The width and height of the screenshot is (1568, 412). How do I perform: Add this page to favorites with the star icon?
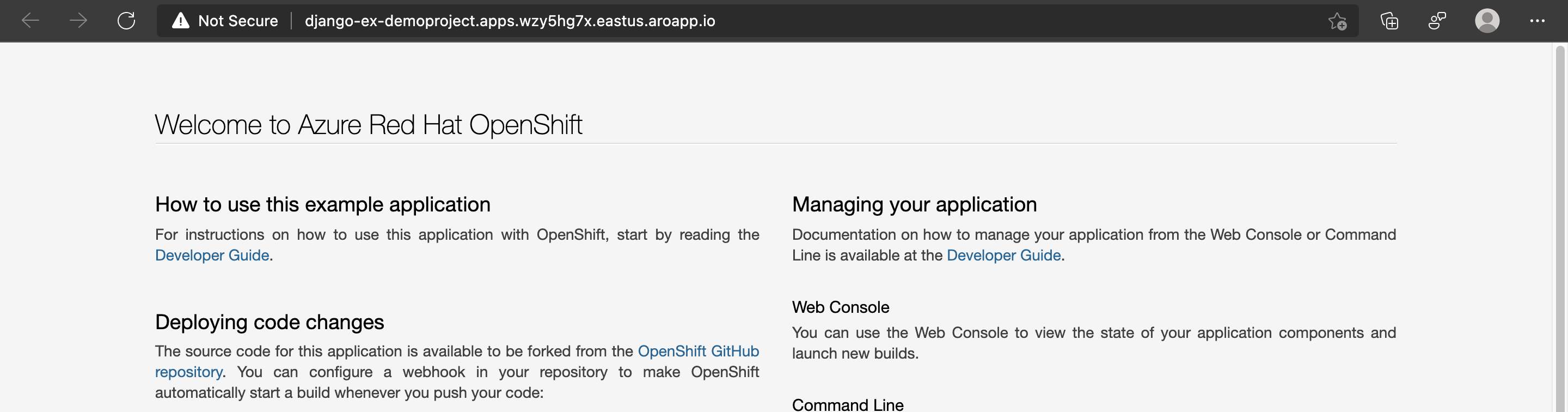pyautogui.click(x=1337, y=21)
